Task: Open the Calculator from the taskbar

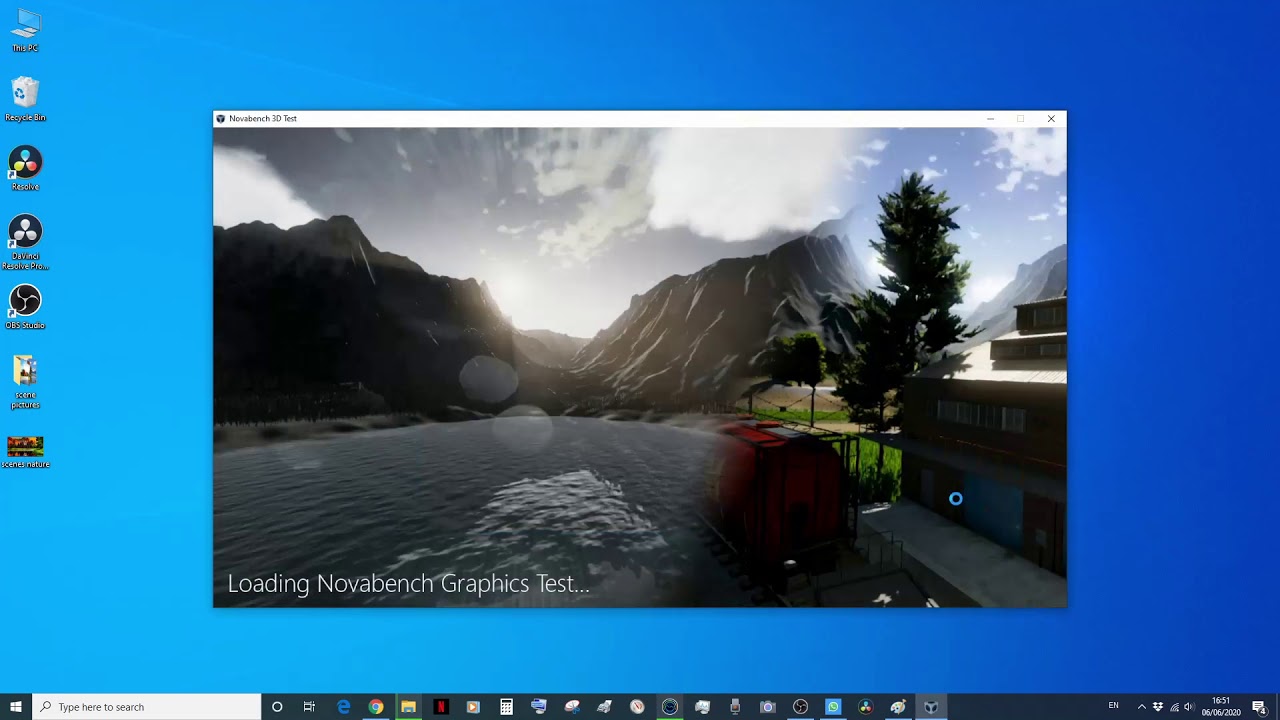Action: pos(506,707)
